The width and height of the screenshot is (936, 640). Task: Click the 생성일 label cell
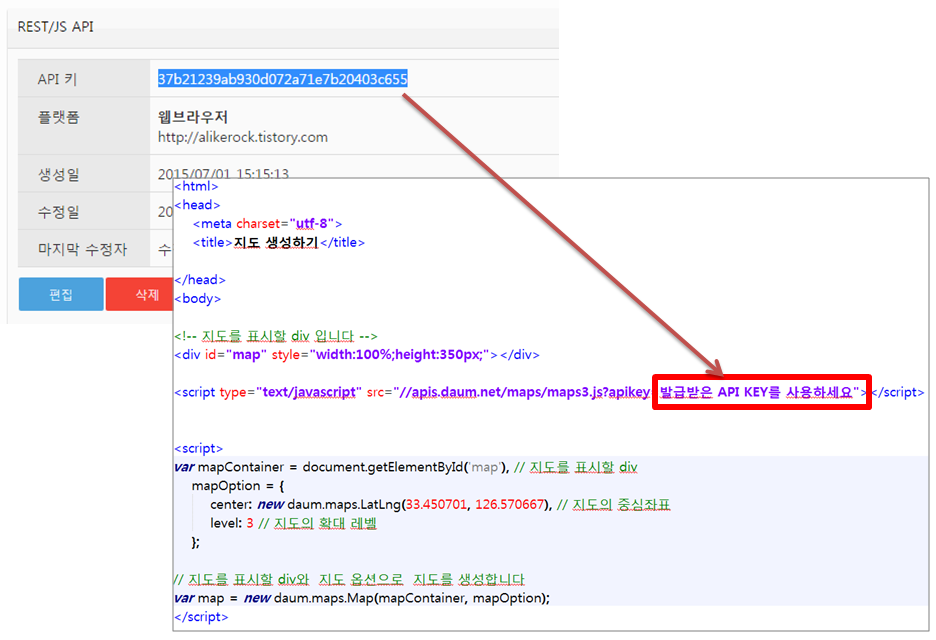pos(84,174)
